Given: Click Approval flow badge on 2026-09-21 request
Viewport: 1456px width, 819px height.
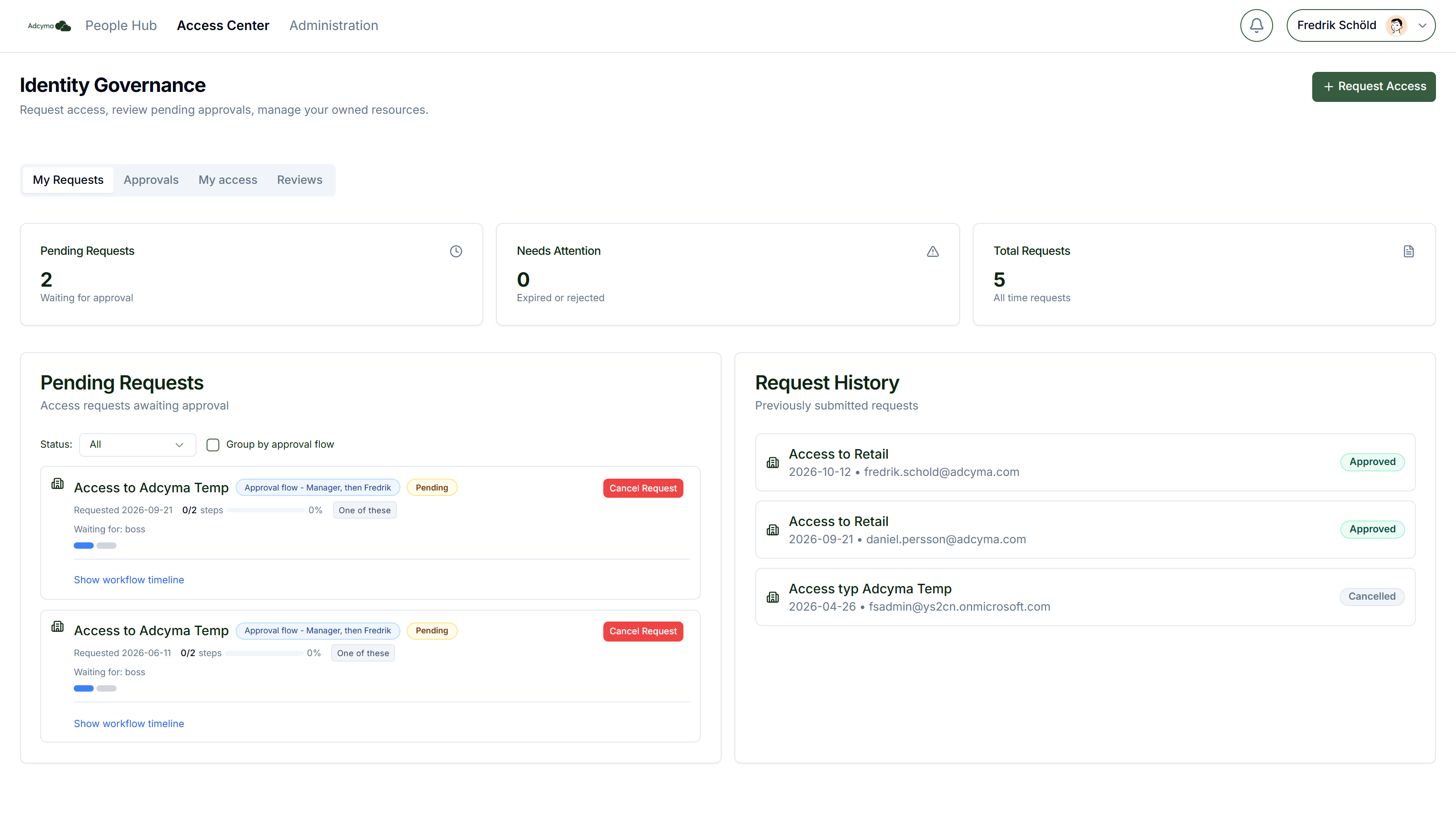Looking at the screenshot, I should (318, 488).
